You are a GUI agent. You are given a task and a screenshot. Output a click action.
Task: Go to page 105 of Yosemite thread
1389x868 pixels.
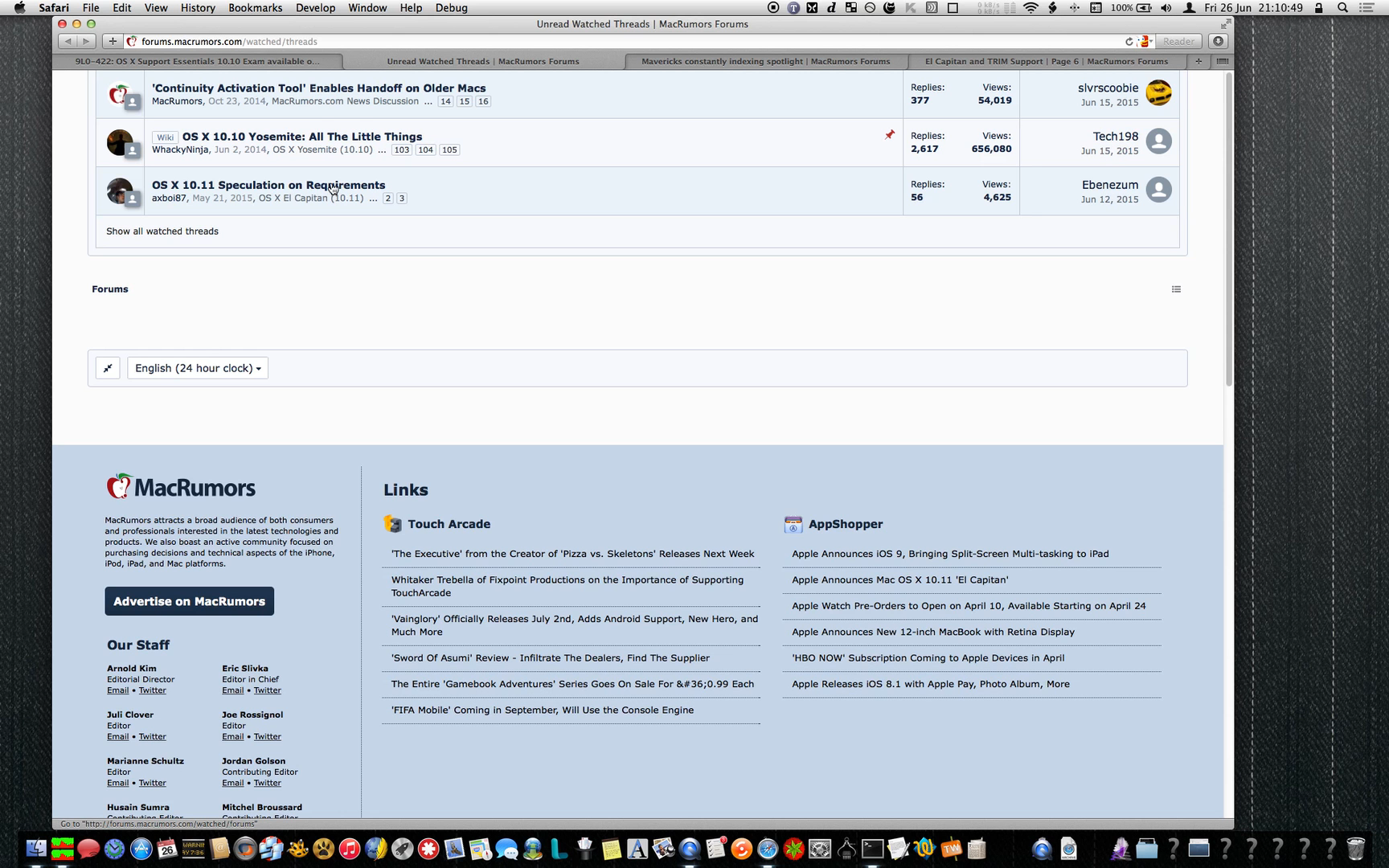(x=449, y=149)
